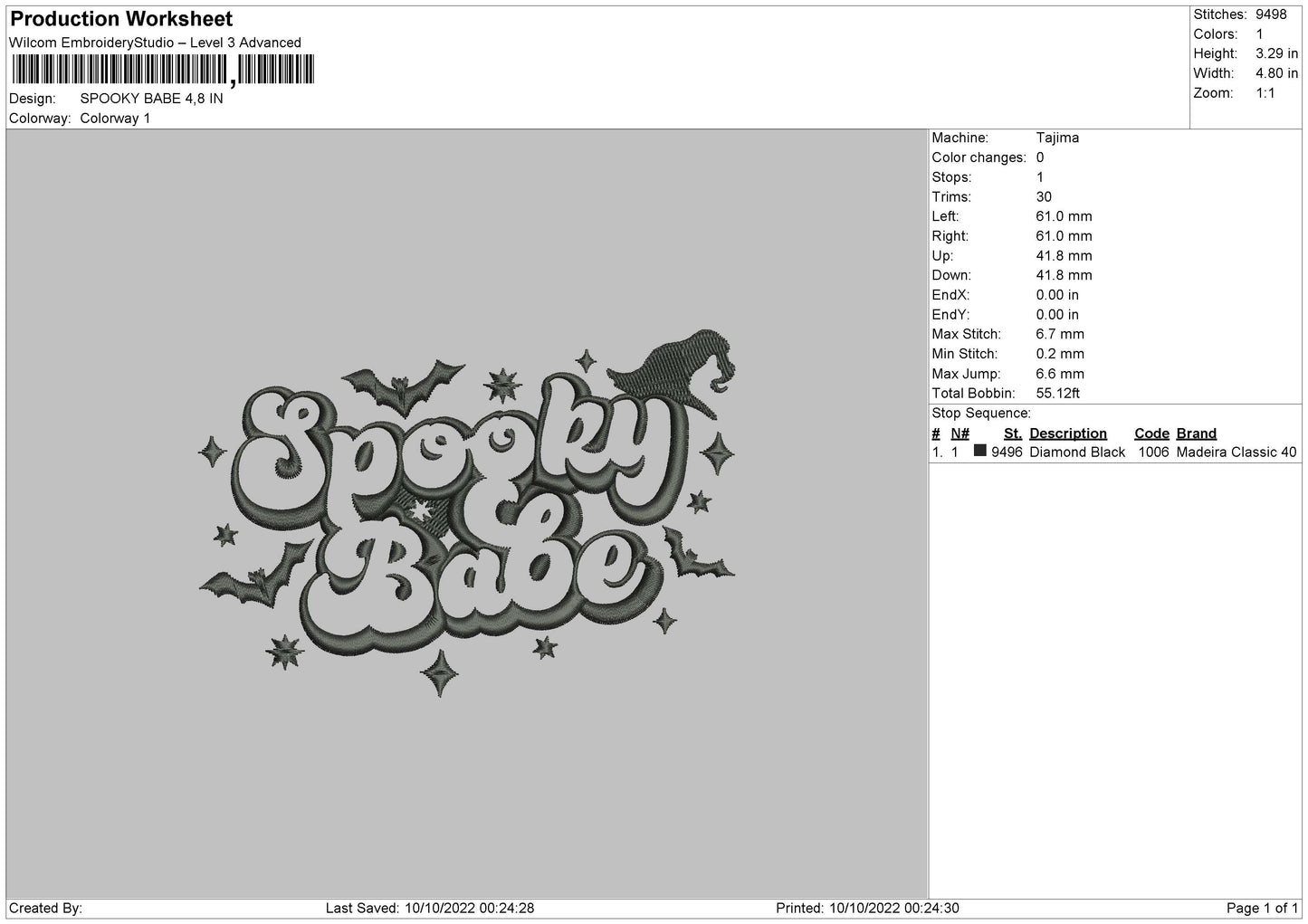Click the Max Stitch value '6.7 mm'
This screenshot has width=1308, height=924.
pos(1060,335)
